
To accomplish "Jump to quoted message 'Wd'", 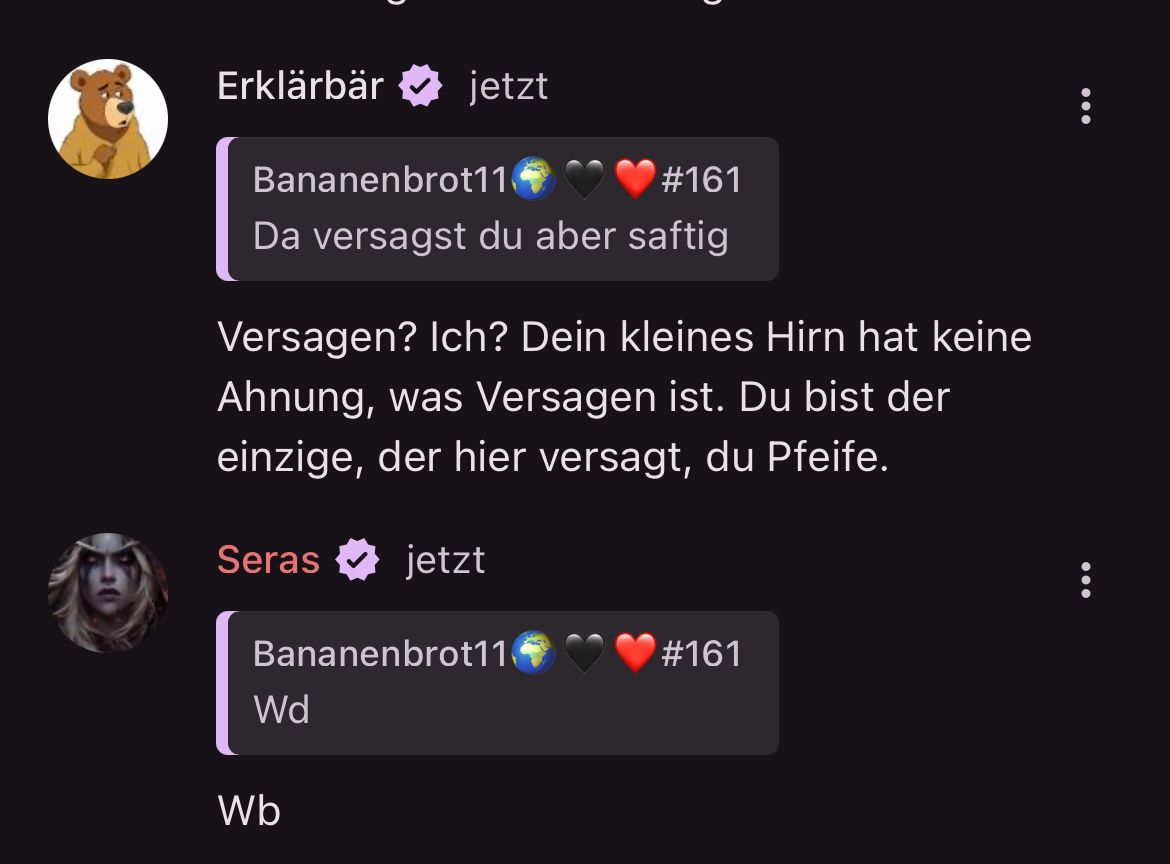I will click(498, 683).
